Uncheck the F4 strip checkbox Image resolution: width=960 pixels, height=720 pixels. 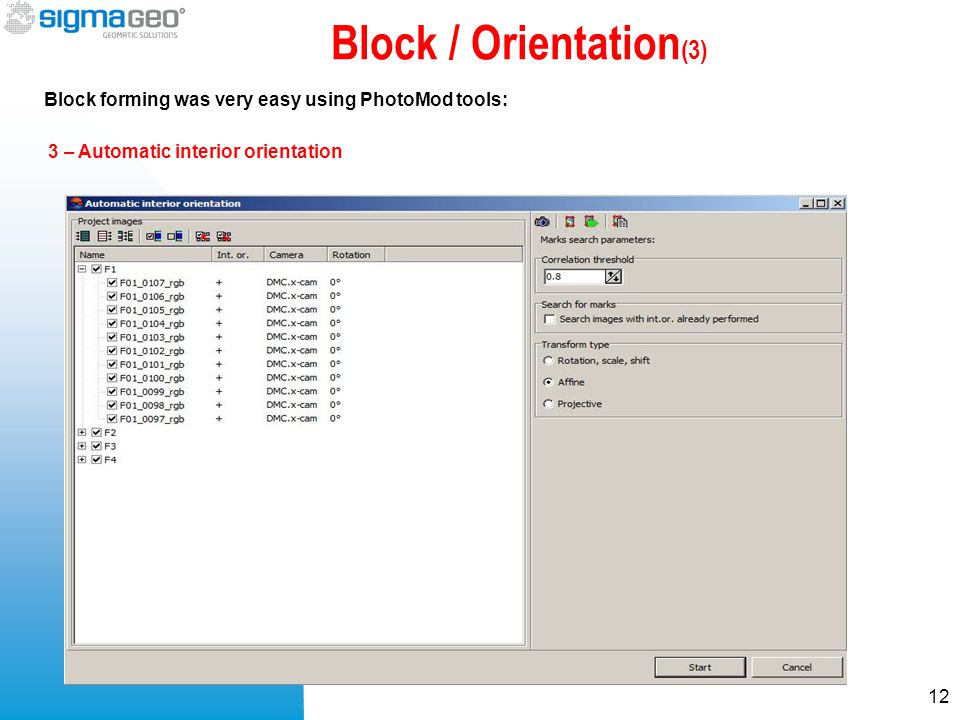[96, 459]
